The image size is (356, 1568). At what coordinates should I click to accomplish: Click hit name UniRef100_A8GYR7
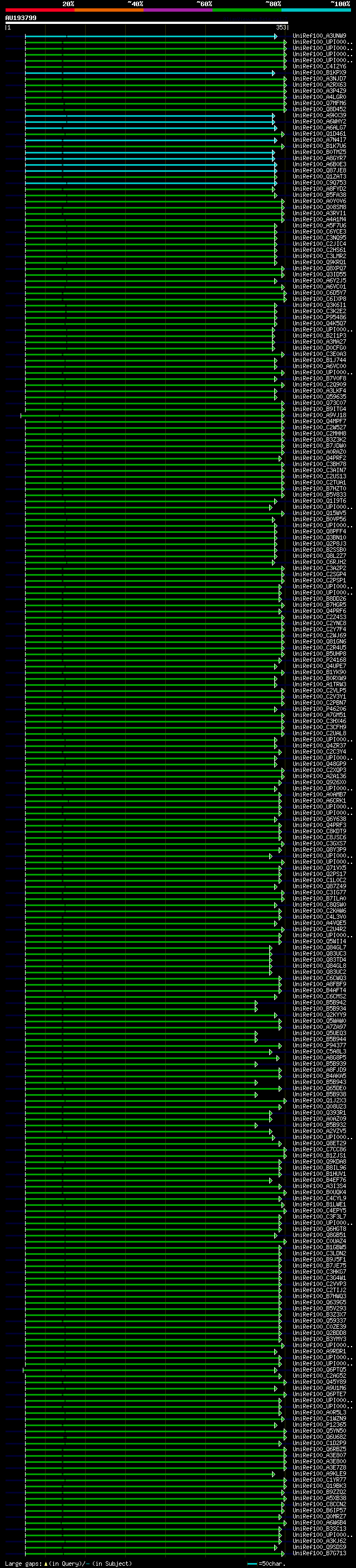point(319,159)
